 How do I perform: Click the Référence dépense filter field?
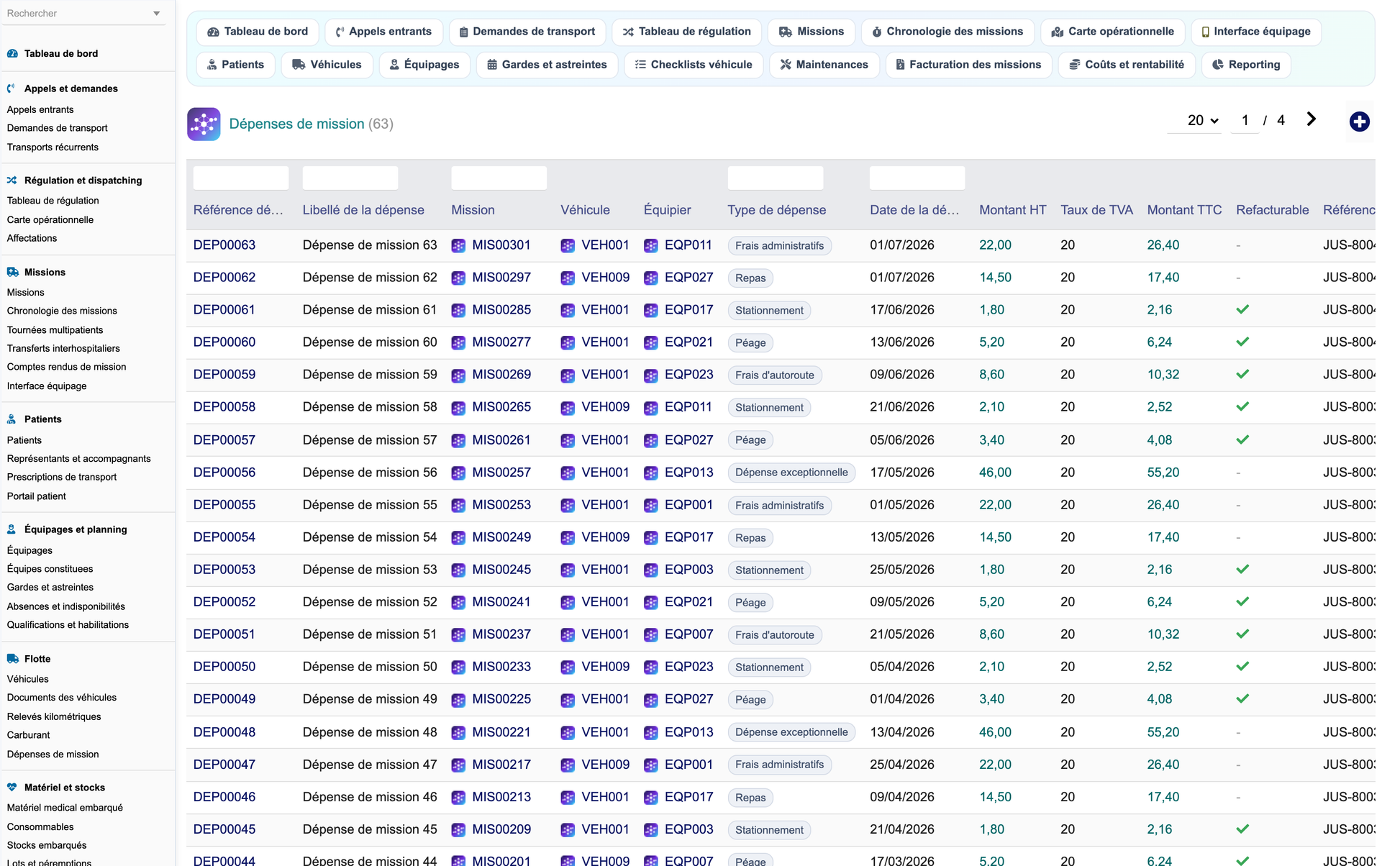(x=241, y=178)
